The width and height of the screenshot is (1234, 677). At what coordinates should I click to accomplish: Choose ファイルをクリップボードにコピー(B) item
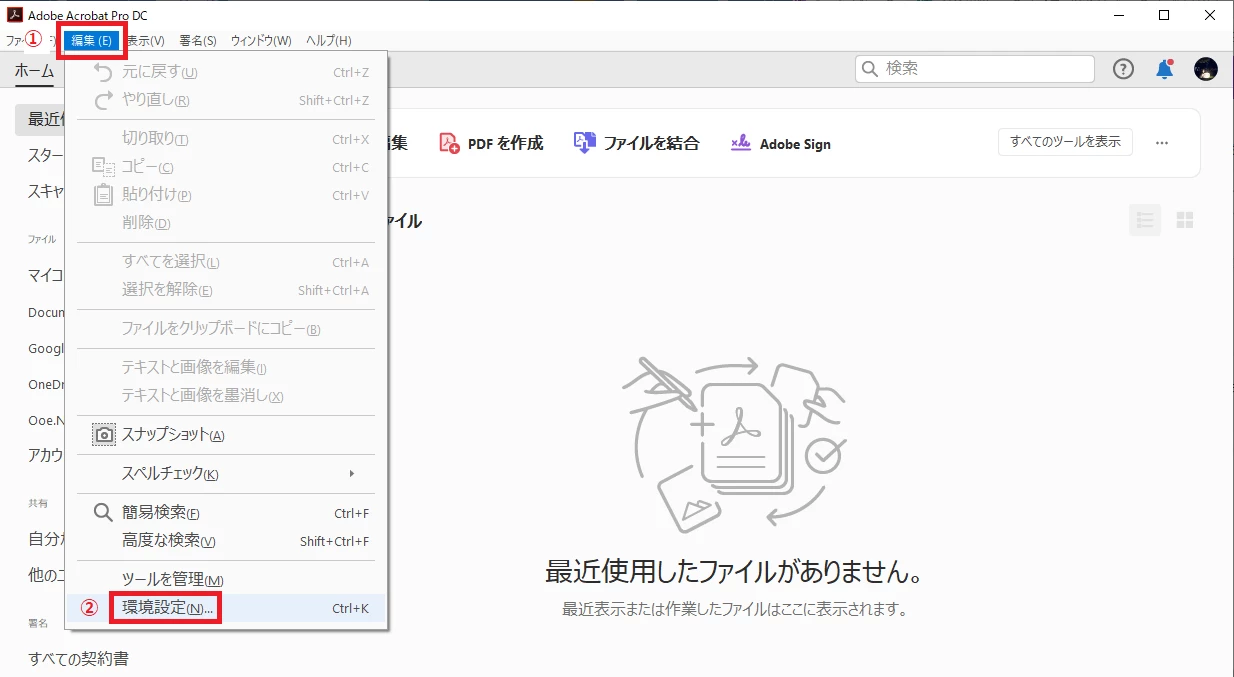[x=225, y=329]
